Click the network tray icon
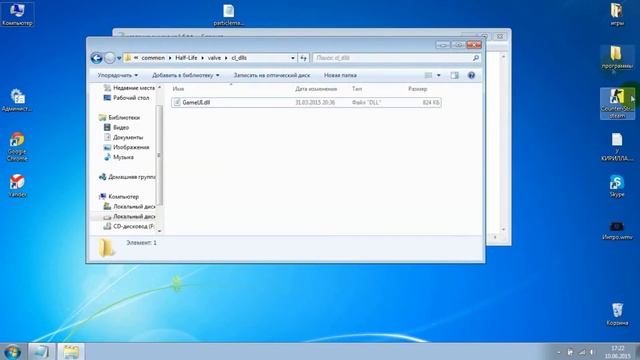The width and height of the screenshot is (640, 360). (x=582, y=352)
